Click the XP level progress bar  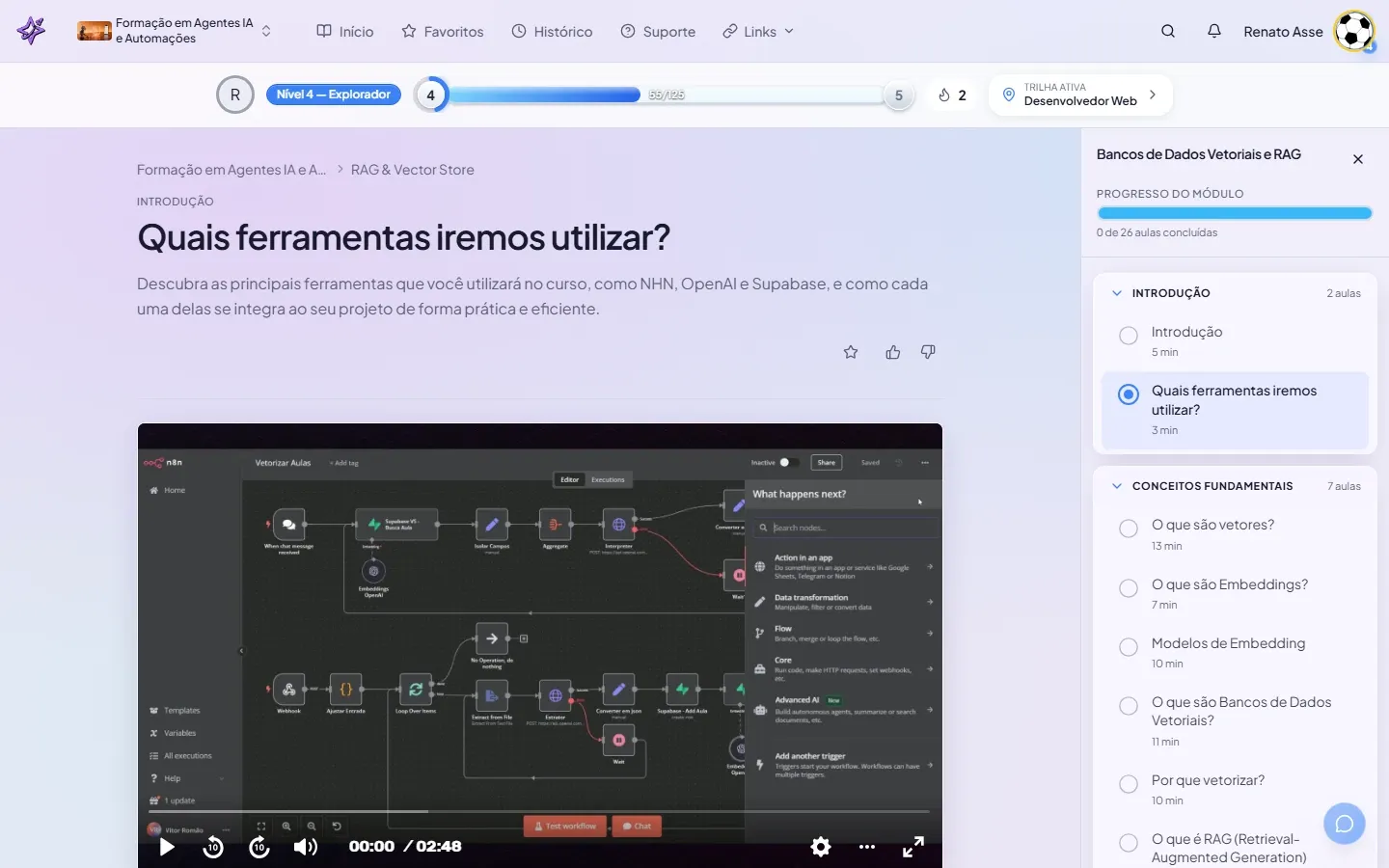pos(666,95)
